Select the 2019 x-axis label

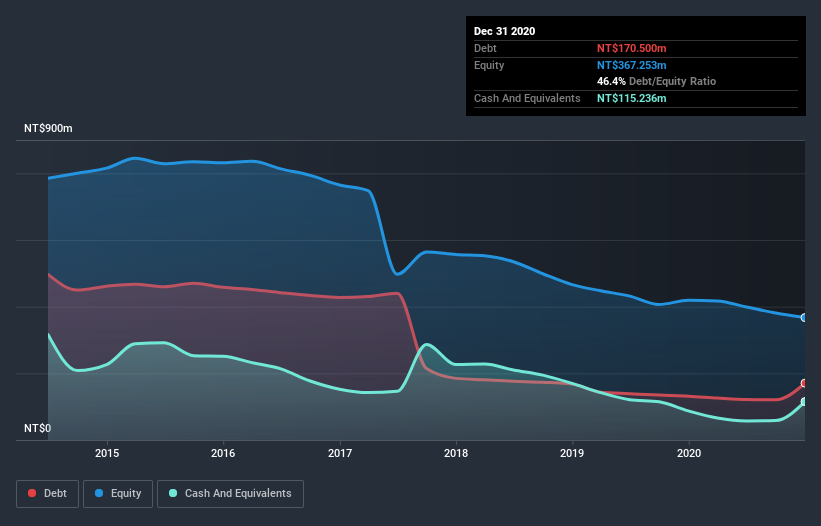572,453
